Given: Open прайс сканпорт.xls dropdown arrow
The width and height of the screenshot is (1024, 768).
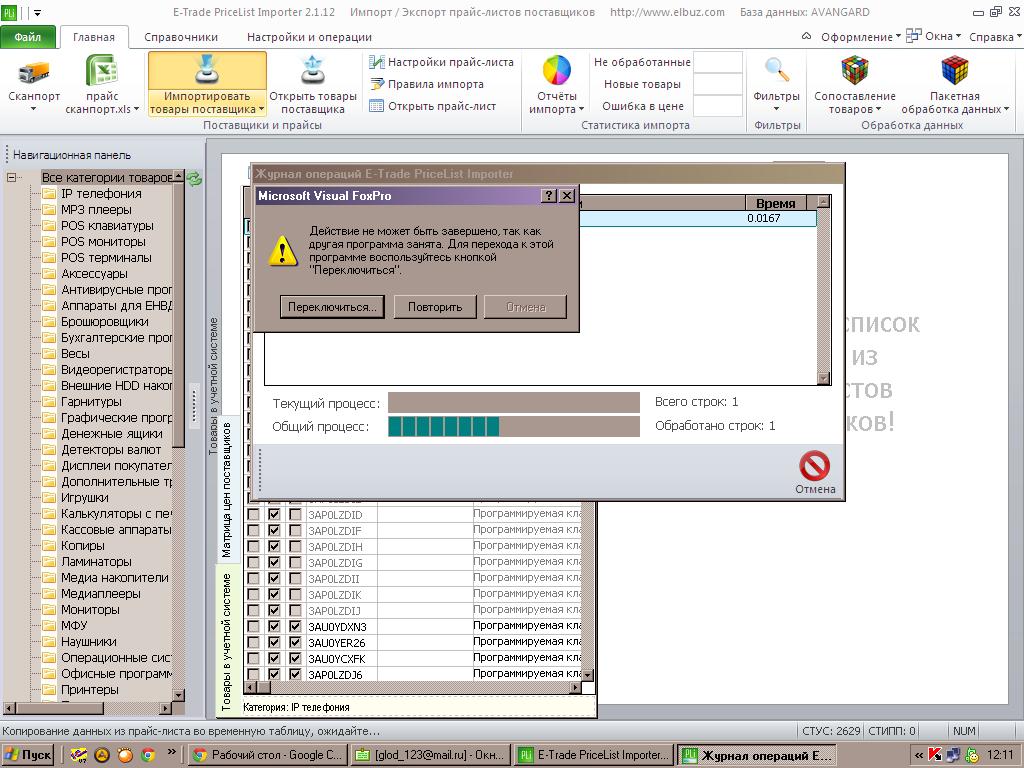Looking at the screenshot, I should [136, 110].
